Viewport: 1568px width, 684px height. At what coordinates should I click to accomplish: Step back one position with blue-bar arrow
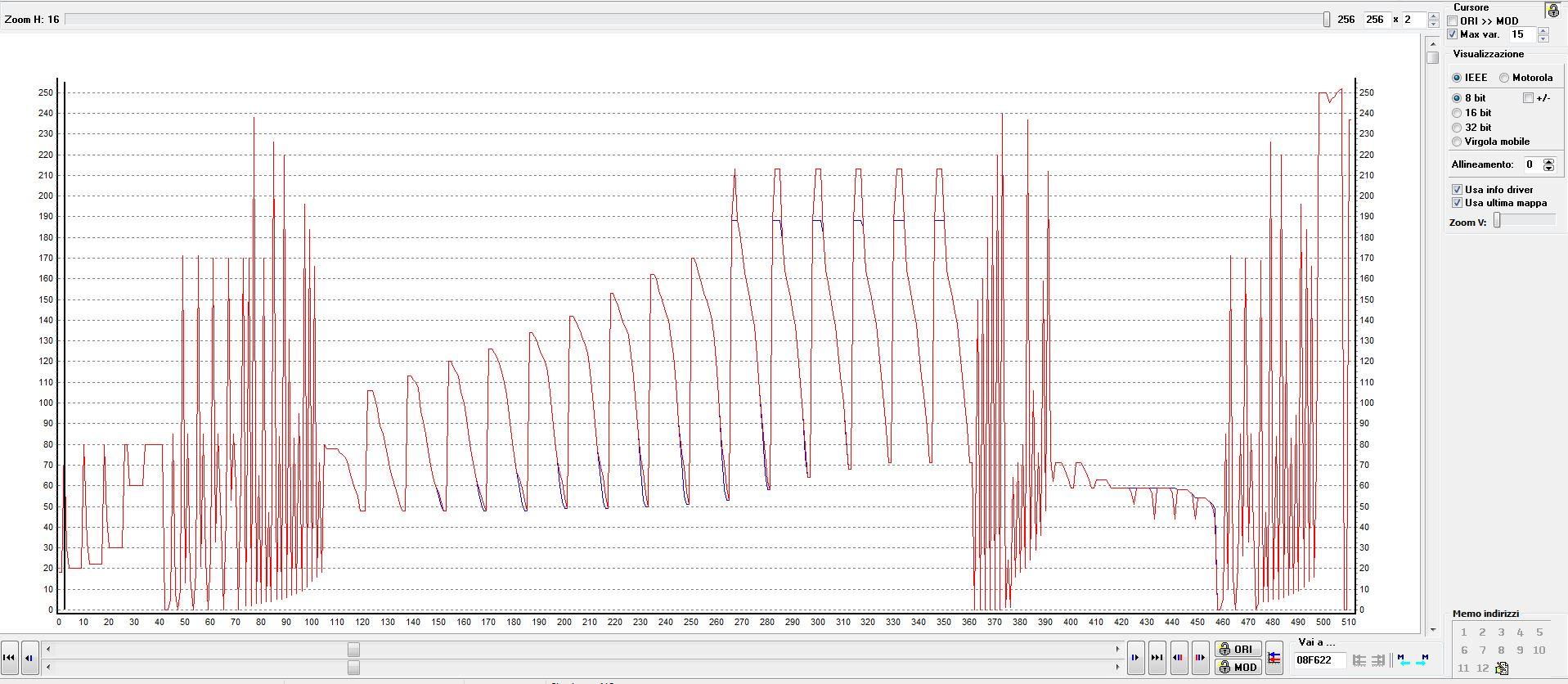tap(29, 657)
